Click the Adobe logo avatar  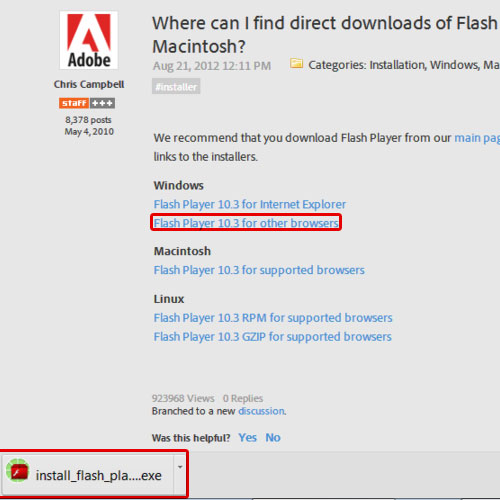click(89, 40)
